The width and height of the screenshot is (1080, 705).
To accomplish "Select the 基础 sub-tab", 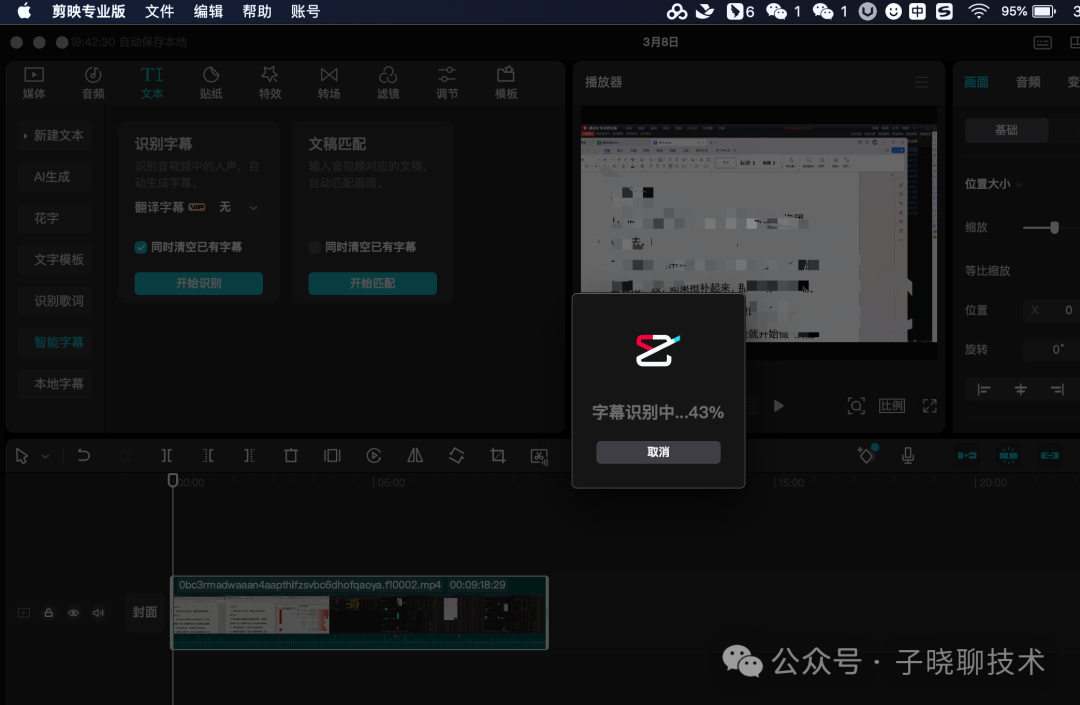I will click(x=1006, y=130).
